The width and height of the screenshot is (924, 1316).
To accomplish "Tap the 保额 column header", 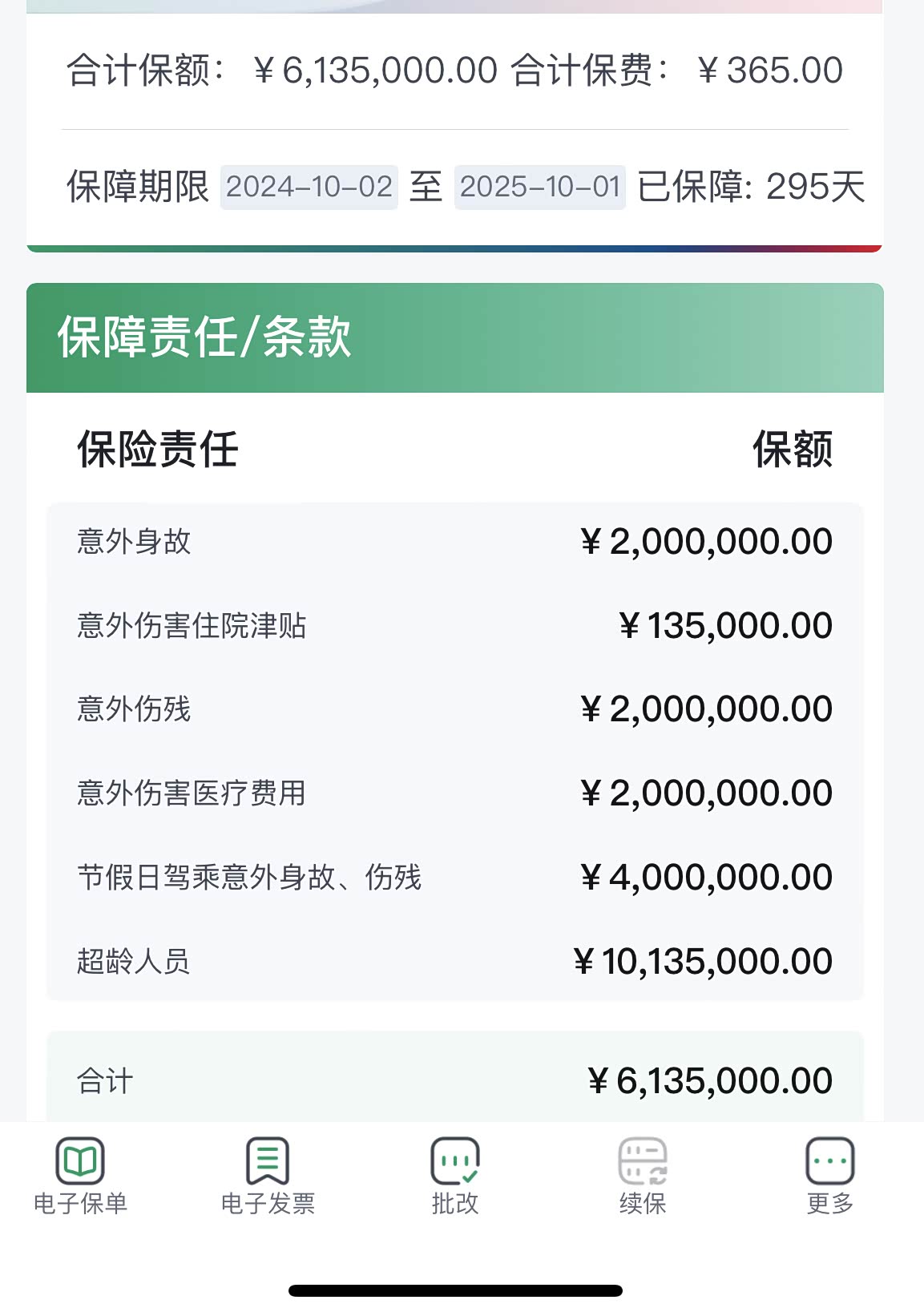I will click(792, 449).
